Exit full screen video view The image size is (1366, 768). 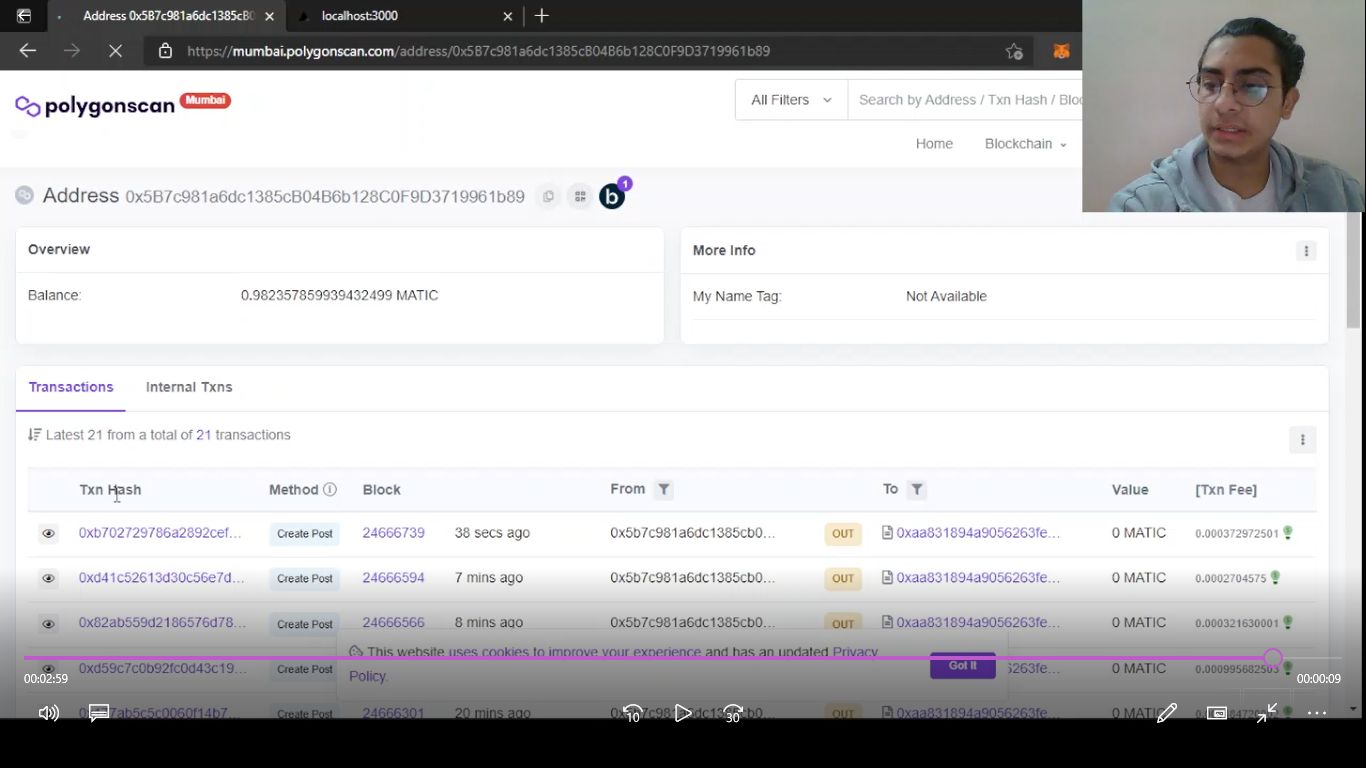[x=1266, y=713]
